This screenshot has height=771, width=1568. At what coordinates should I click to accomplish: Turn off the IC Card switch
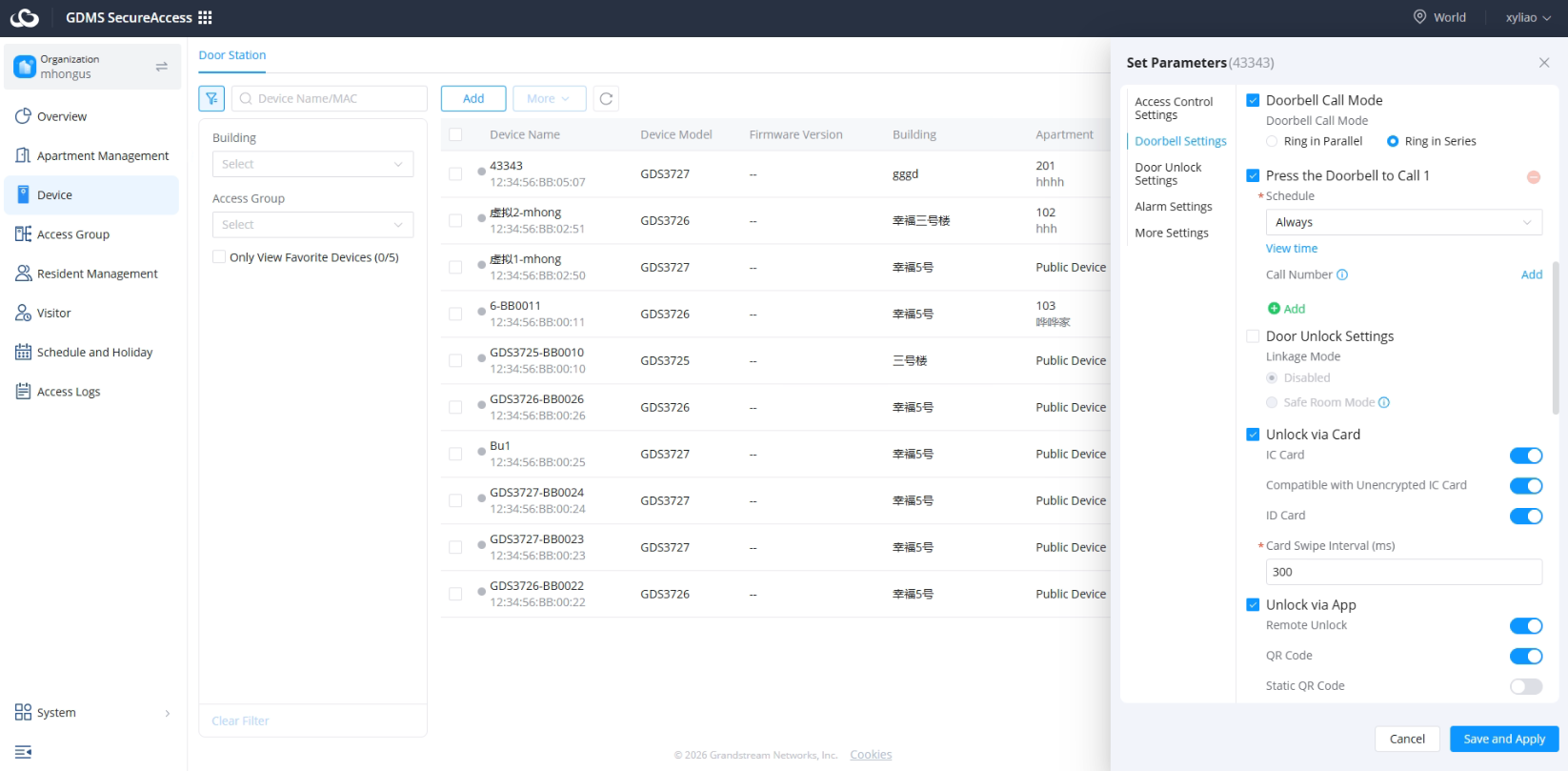[x=1526, y=456]
